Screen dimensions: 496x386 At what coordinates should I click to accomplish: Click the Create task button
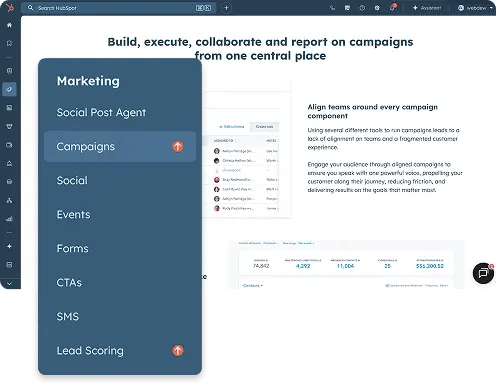[264, 127]
